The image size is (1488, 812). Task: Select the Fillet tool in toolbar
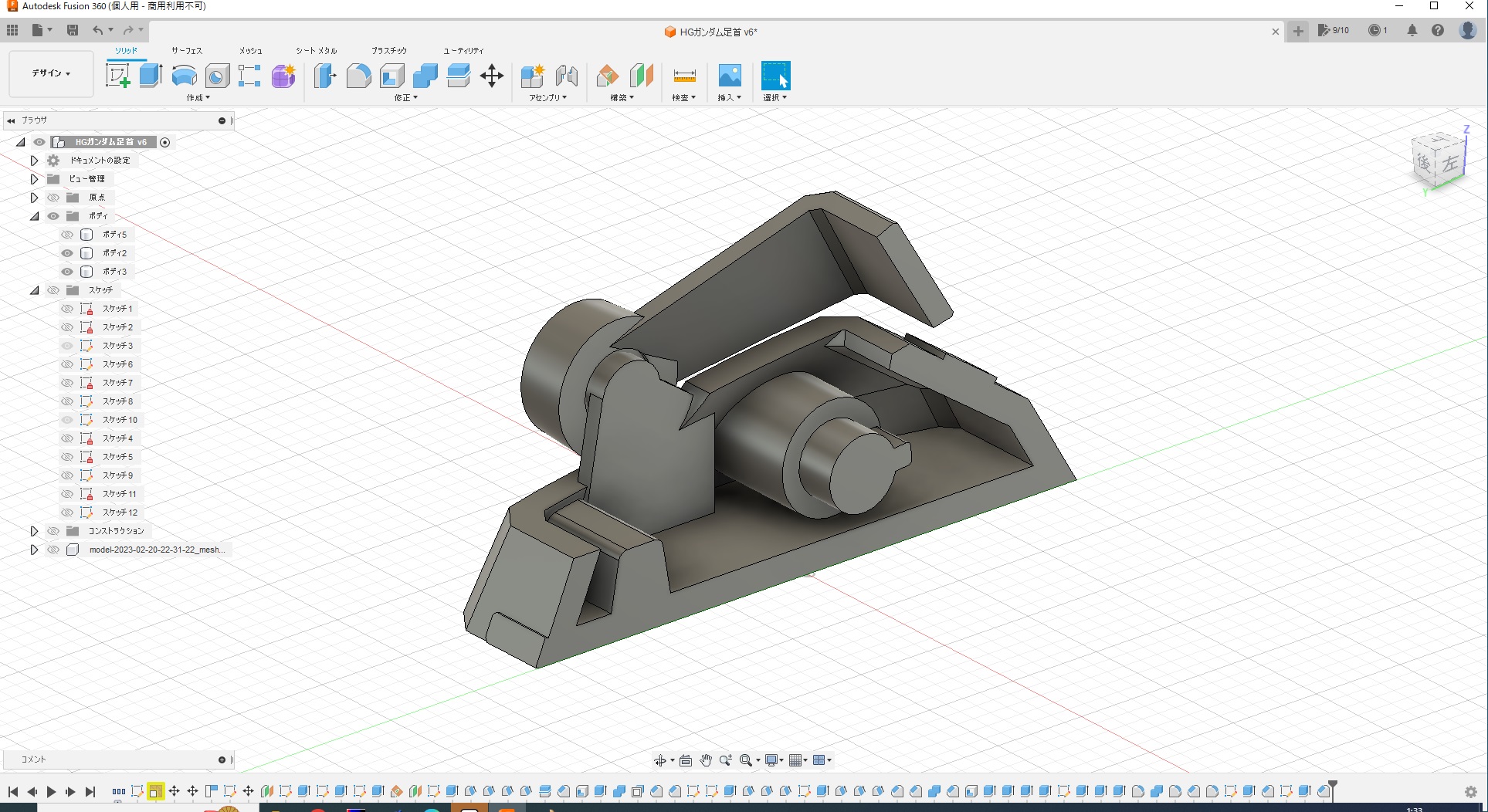coord(358,76)
